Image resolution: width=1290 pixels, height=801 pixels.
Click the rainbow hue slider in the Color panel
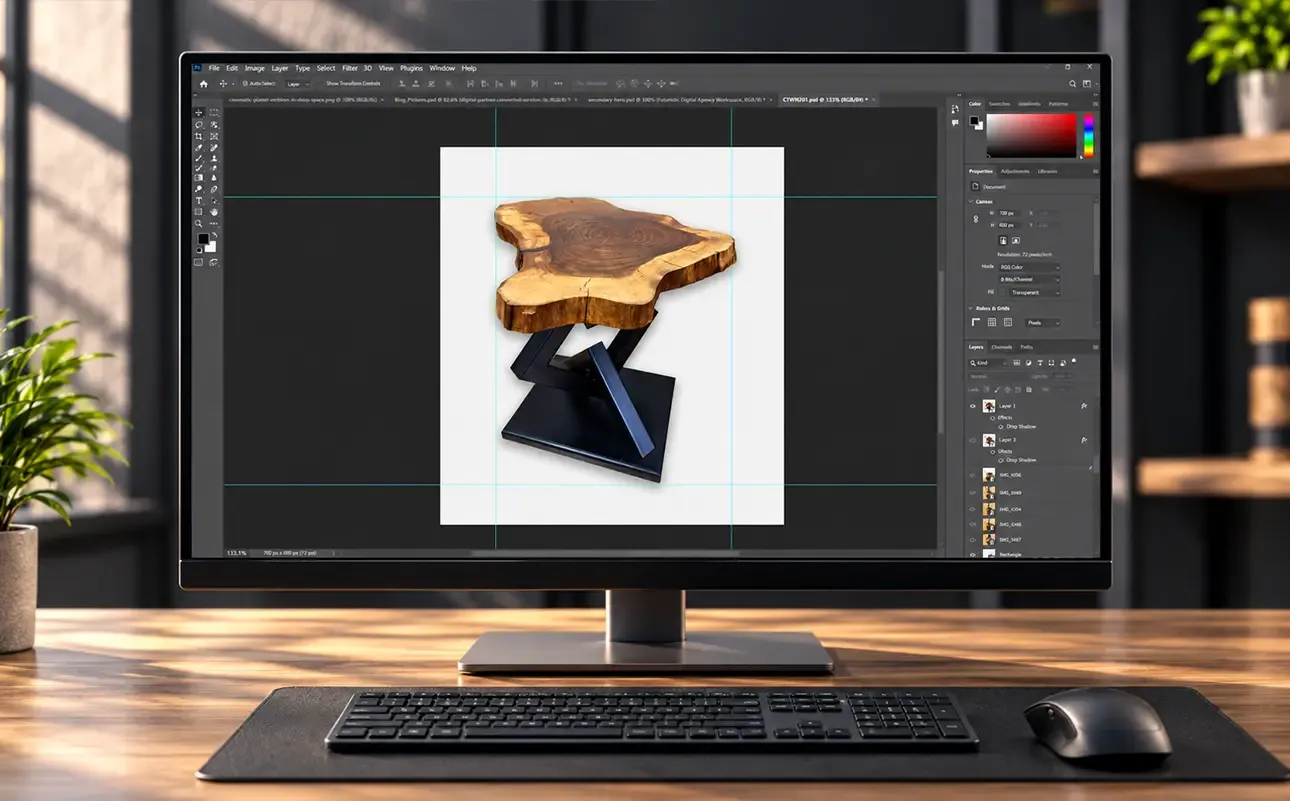(1088, 135)
